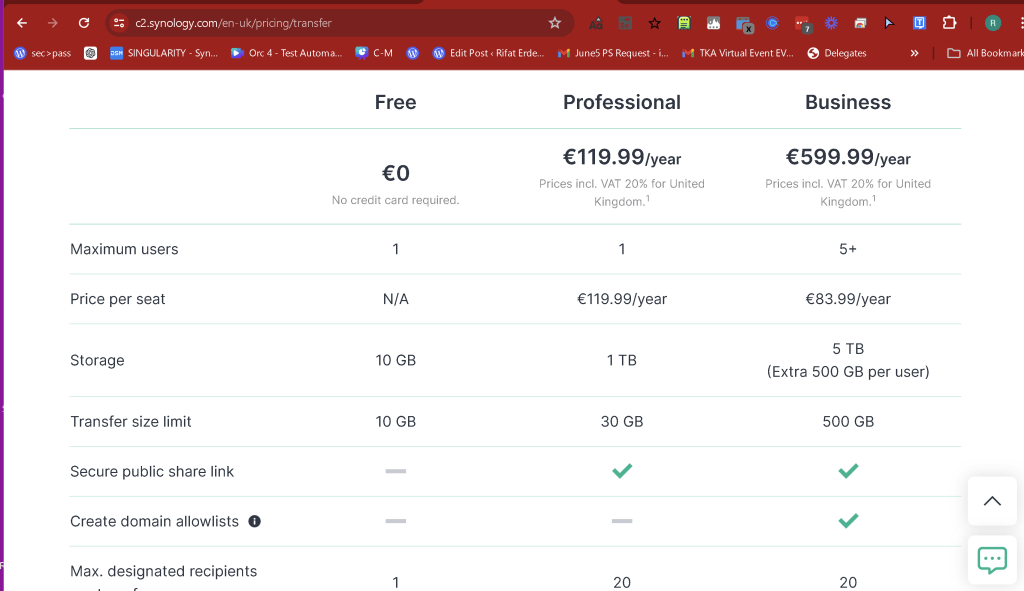Click the Professional plan heading
This screenshot has width=1024, height=591.
coord(622,102)
